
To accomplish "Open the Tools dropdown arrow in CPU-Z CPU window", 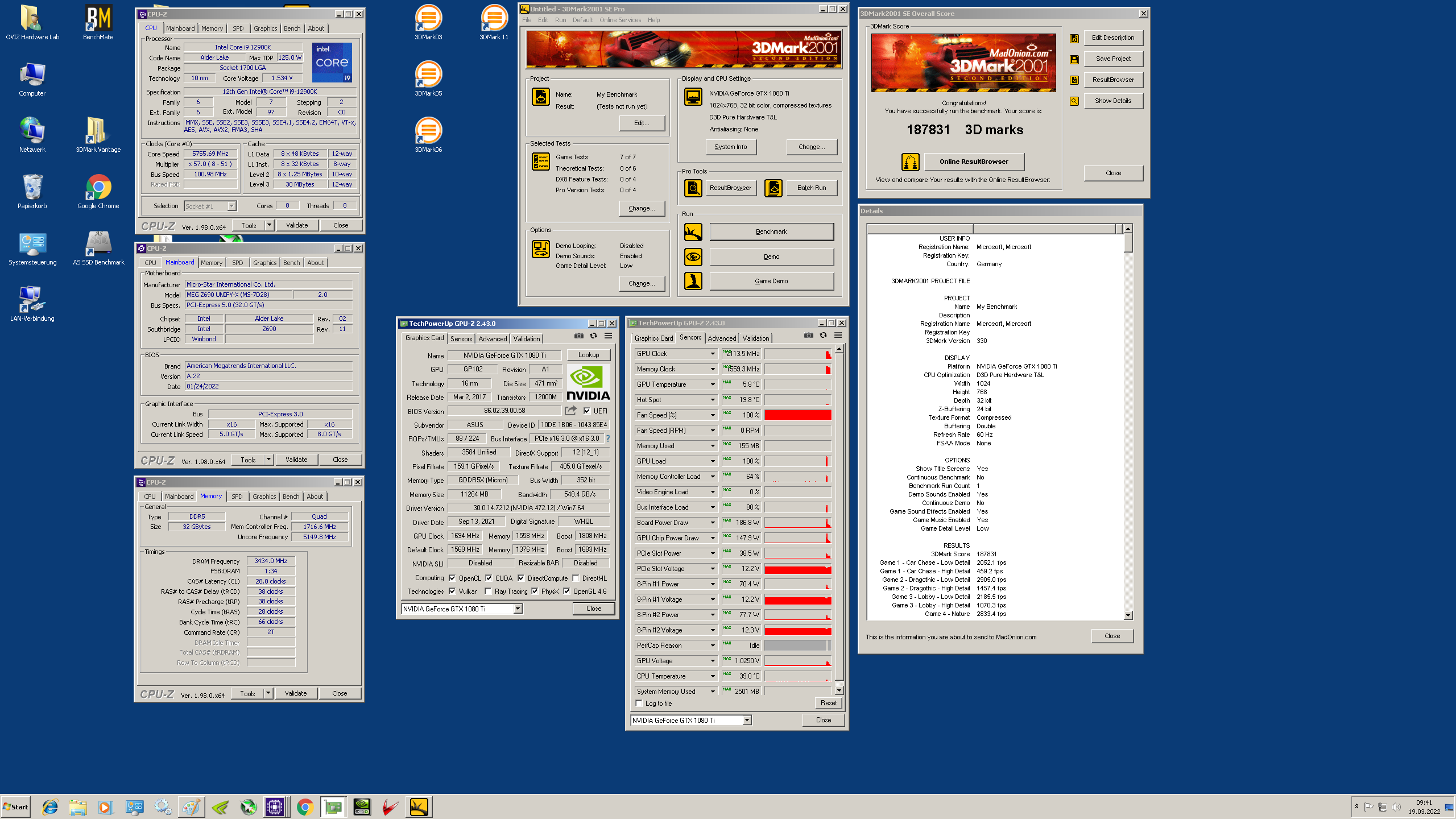I will pyautogui.click(x=269, y=225).
